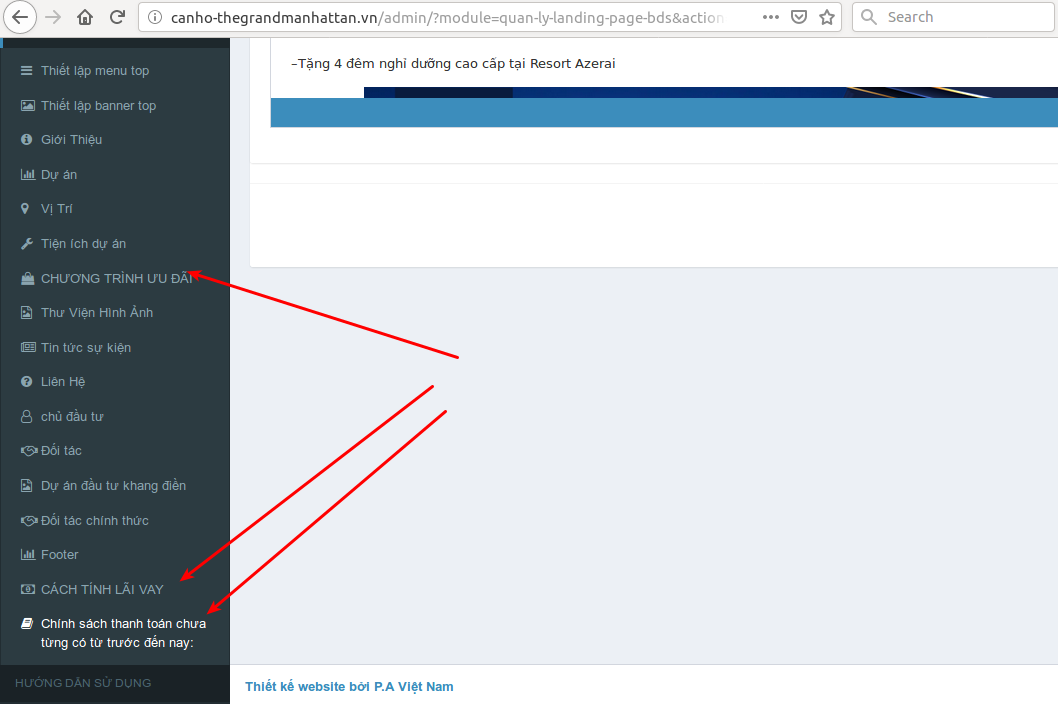Open the page actions three-dot menu

771,18
